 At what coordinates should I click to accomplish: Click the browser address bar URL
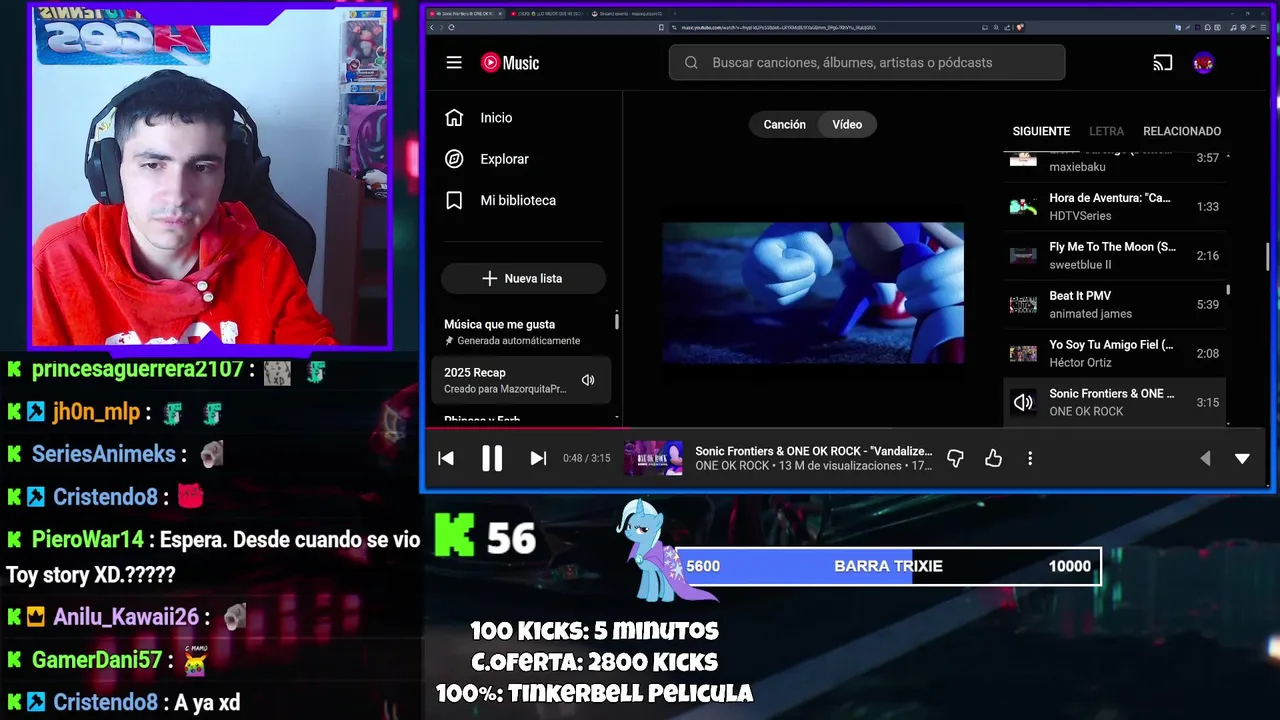[778, 28]
